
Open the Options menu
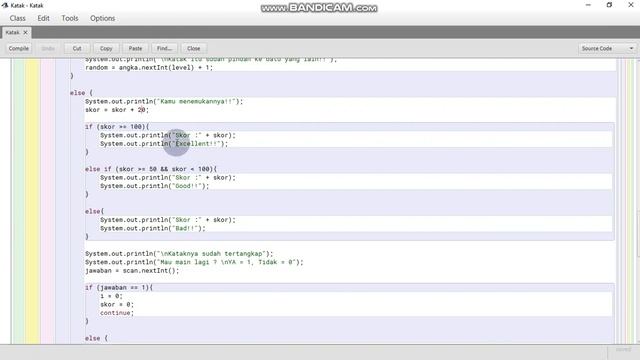[x=102, y=18]
